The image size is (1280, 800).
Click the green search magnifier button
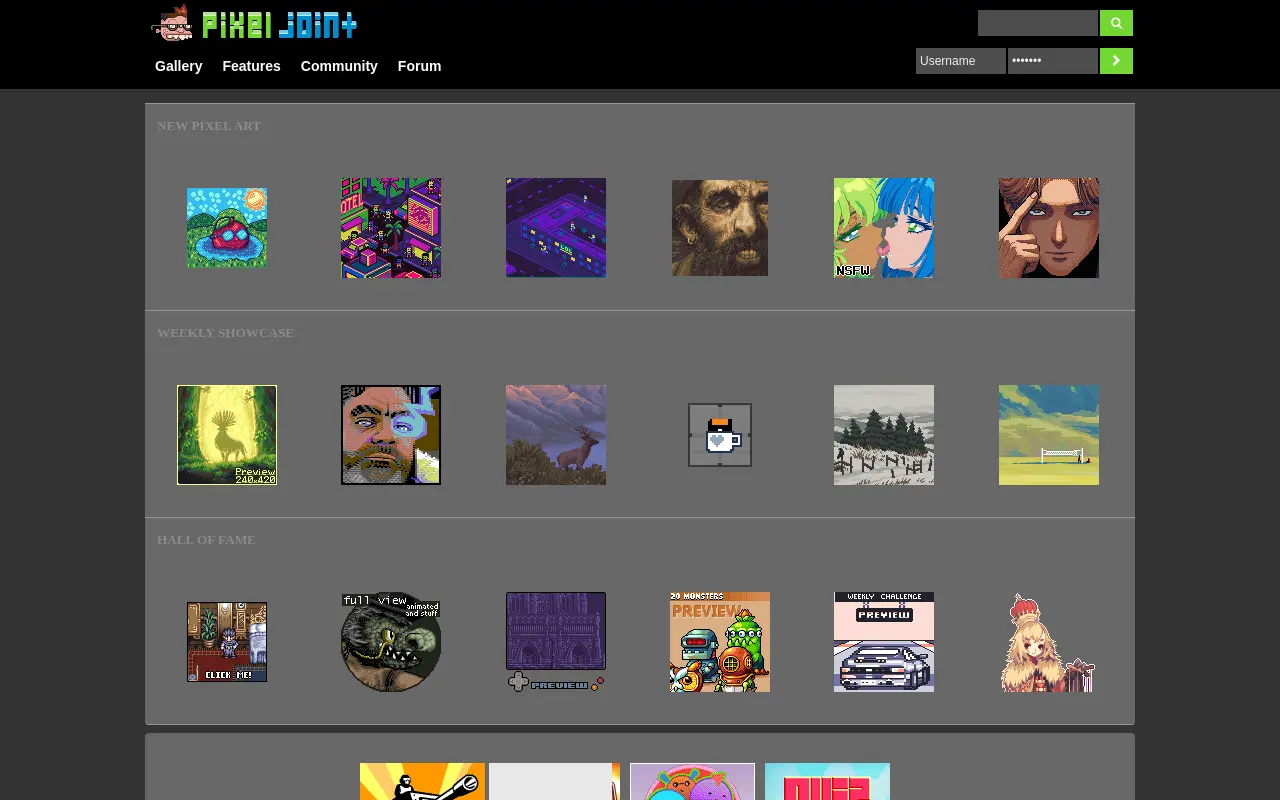point(1116,23)
